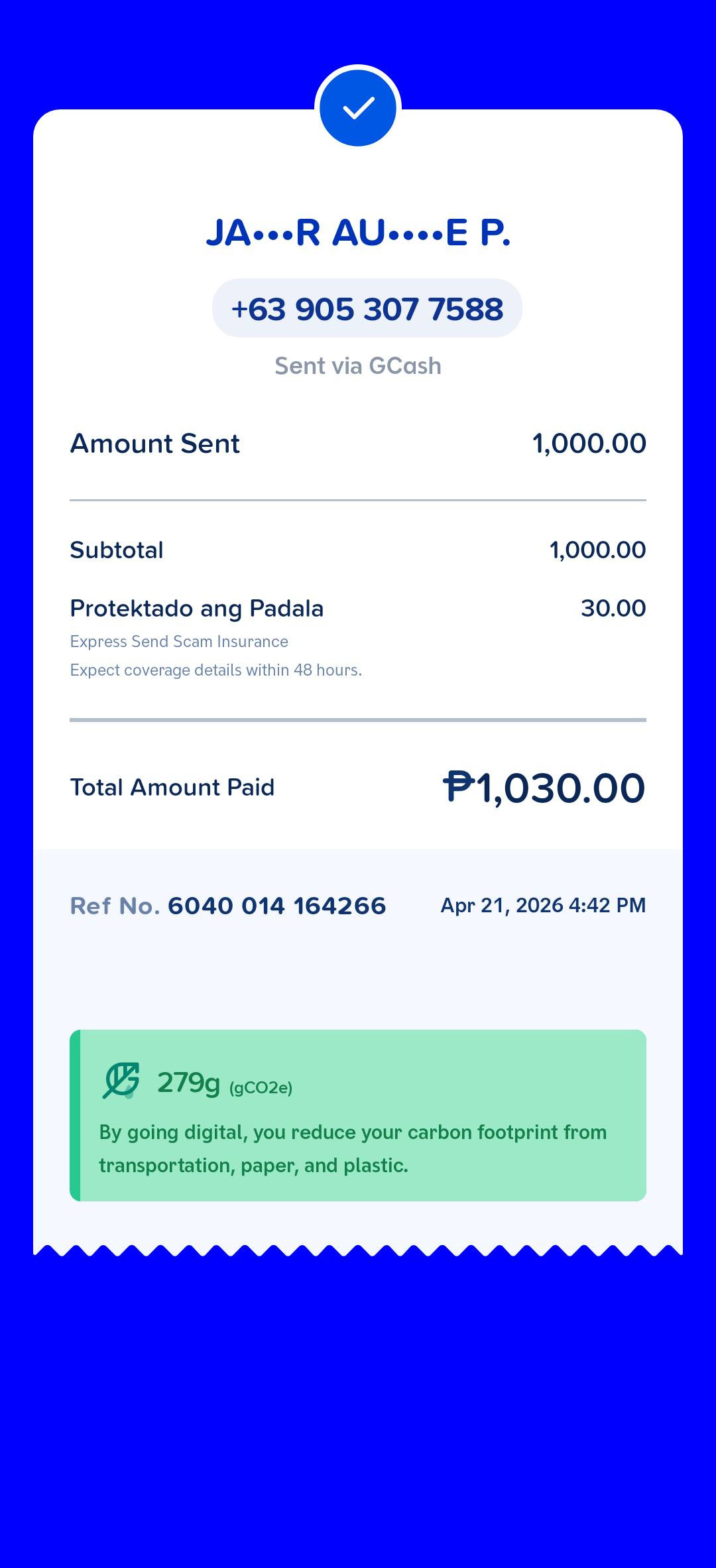This screenshot has width=716, height=1568.
Task: Click the coverage details within 48 hours note
Action: pyautogui.click(x=216, y=670)
